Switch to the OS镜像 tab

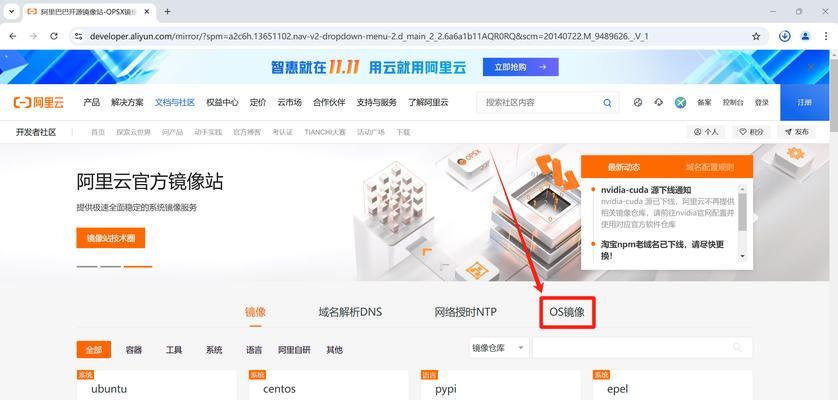pyautogui.click(x=567, y=312)
